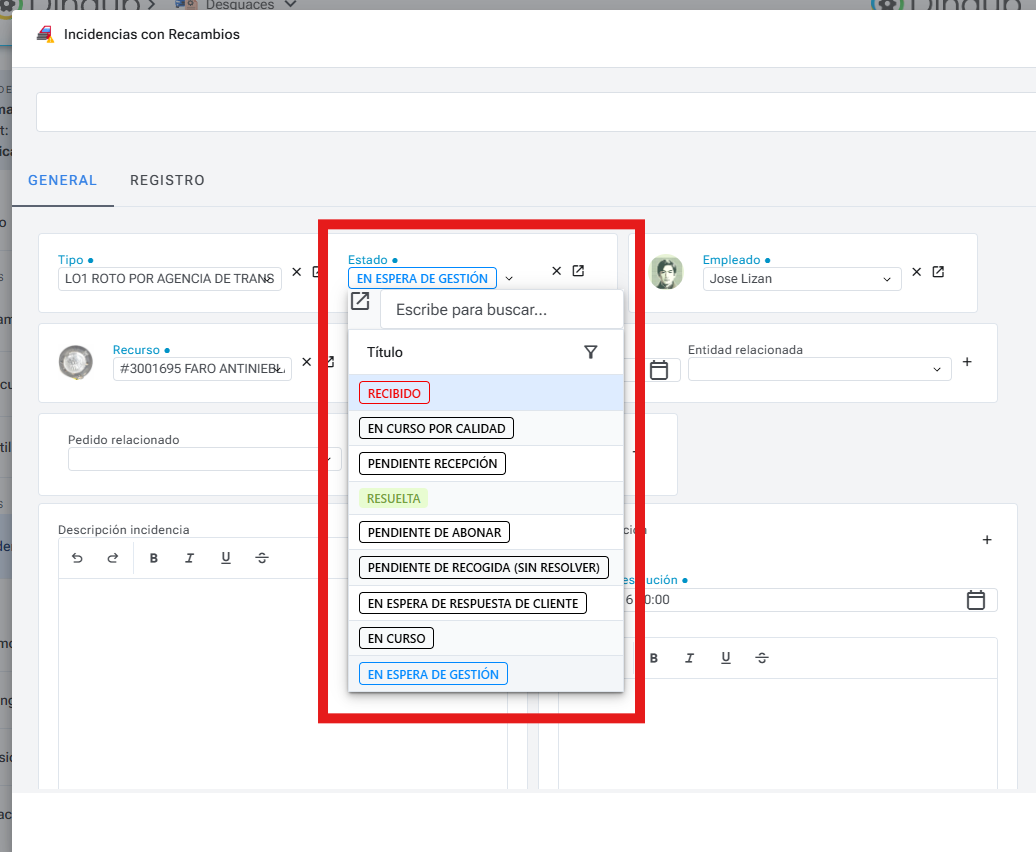Add a related entity with plus icon

[967, 362]
